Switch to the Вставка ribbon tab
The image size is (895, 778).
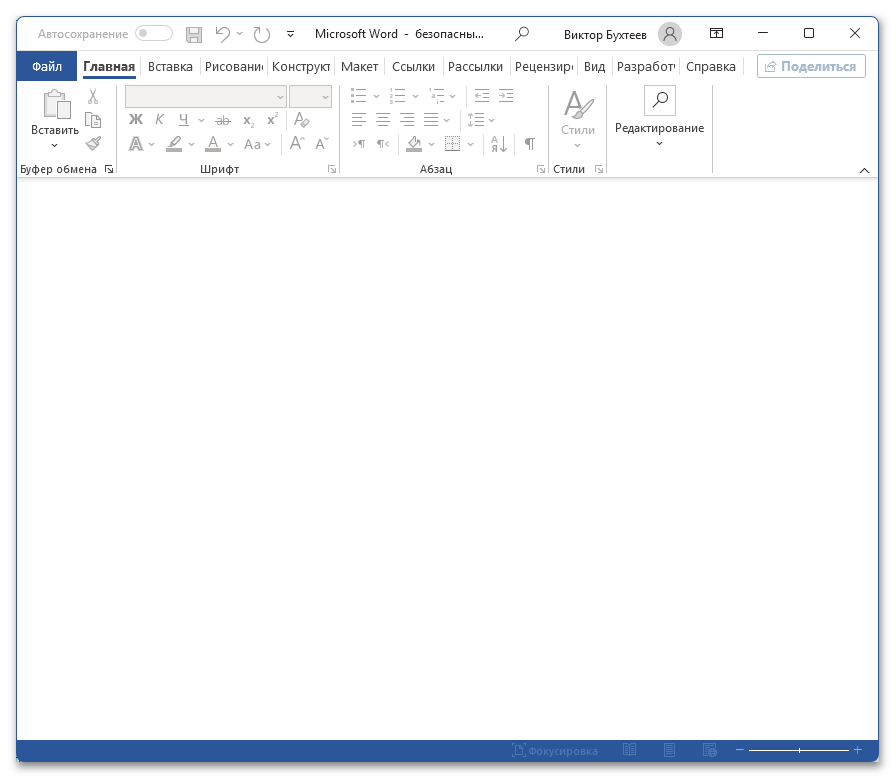click(x=169, y=66)
